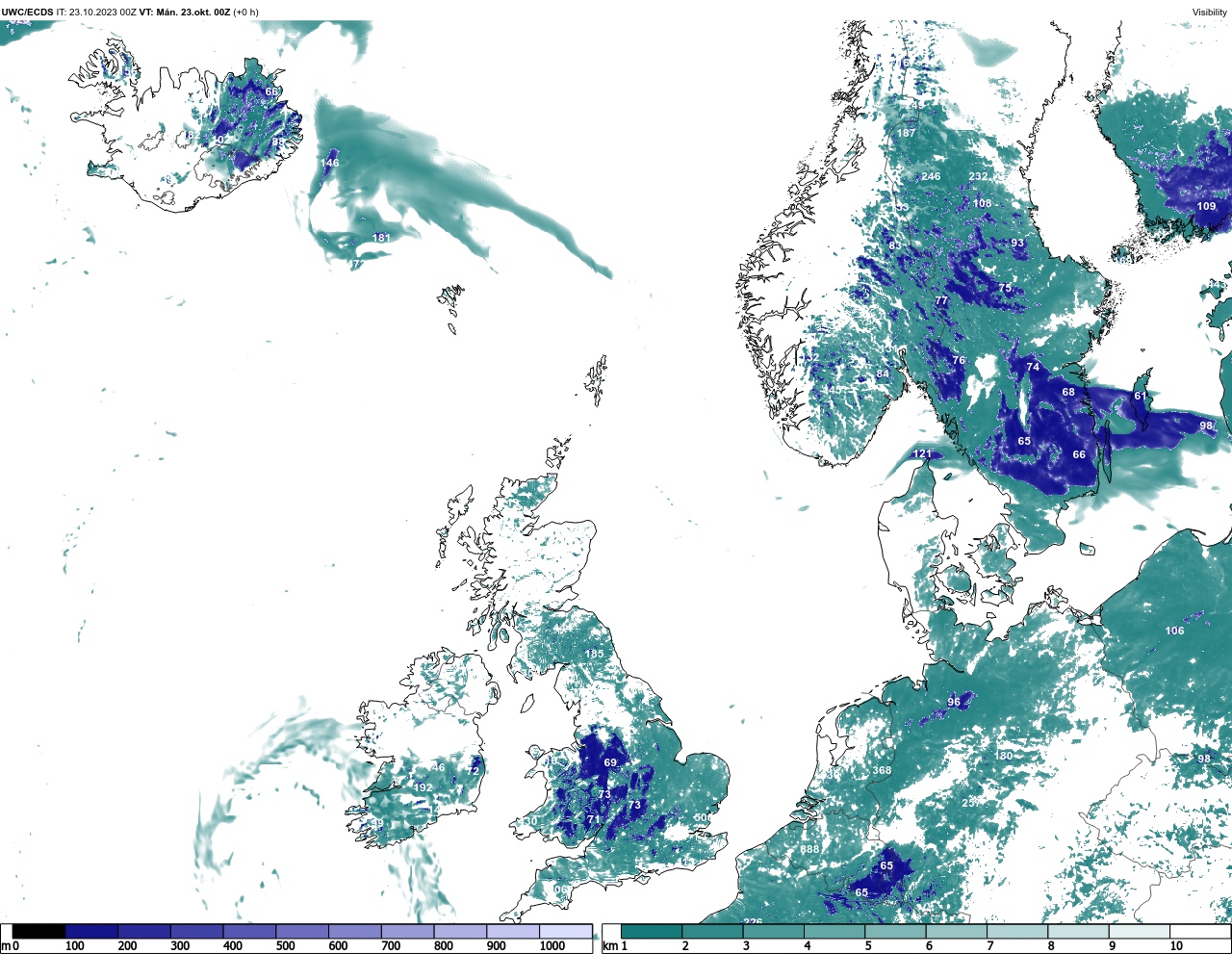
Task: Click the 'm' unit label on the legend
Action: pyautogui.click(x=6, y=946)
